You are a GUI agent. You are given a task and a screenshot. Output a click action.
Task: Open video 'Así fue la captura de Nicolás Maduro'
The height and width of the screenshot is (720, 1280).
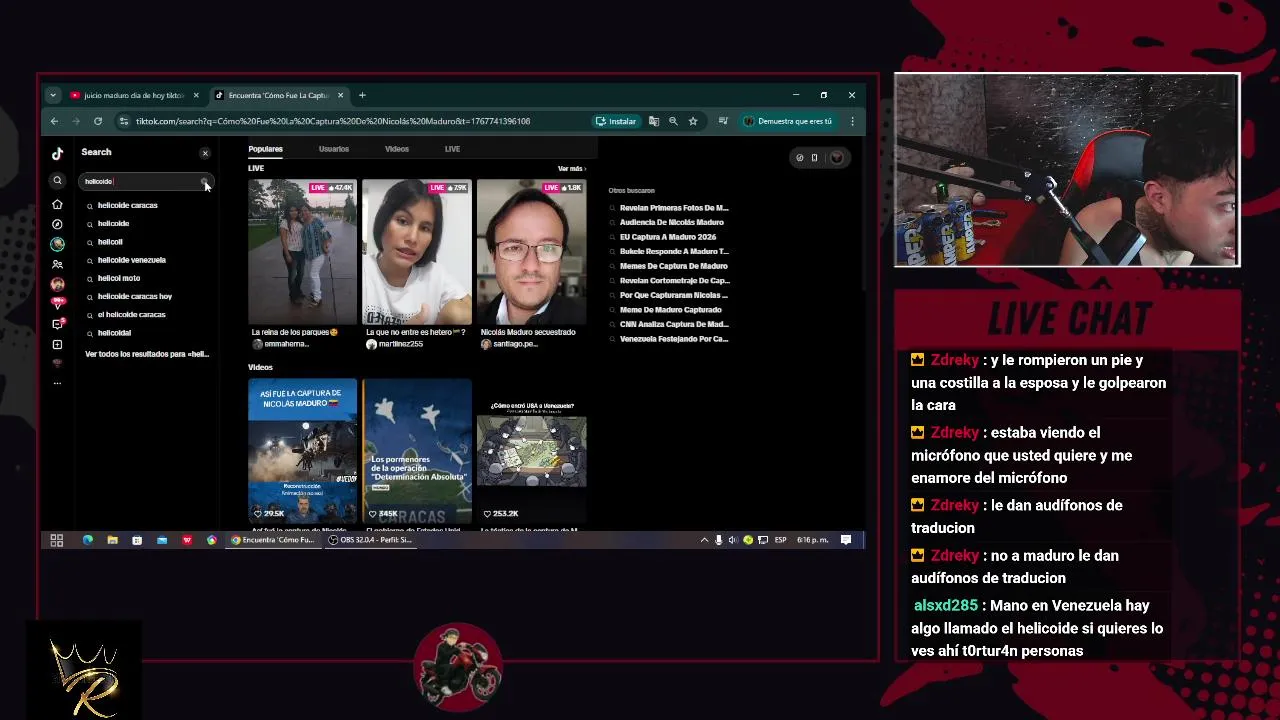pos(302,451)
